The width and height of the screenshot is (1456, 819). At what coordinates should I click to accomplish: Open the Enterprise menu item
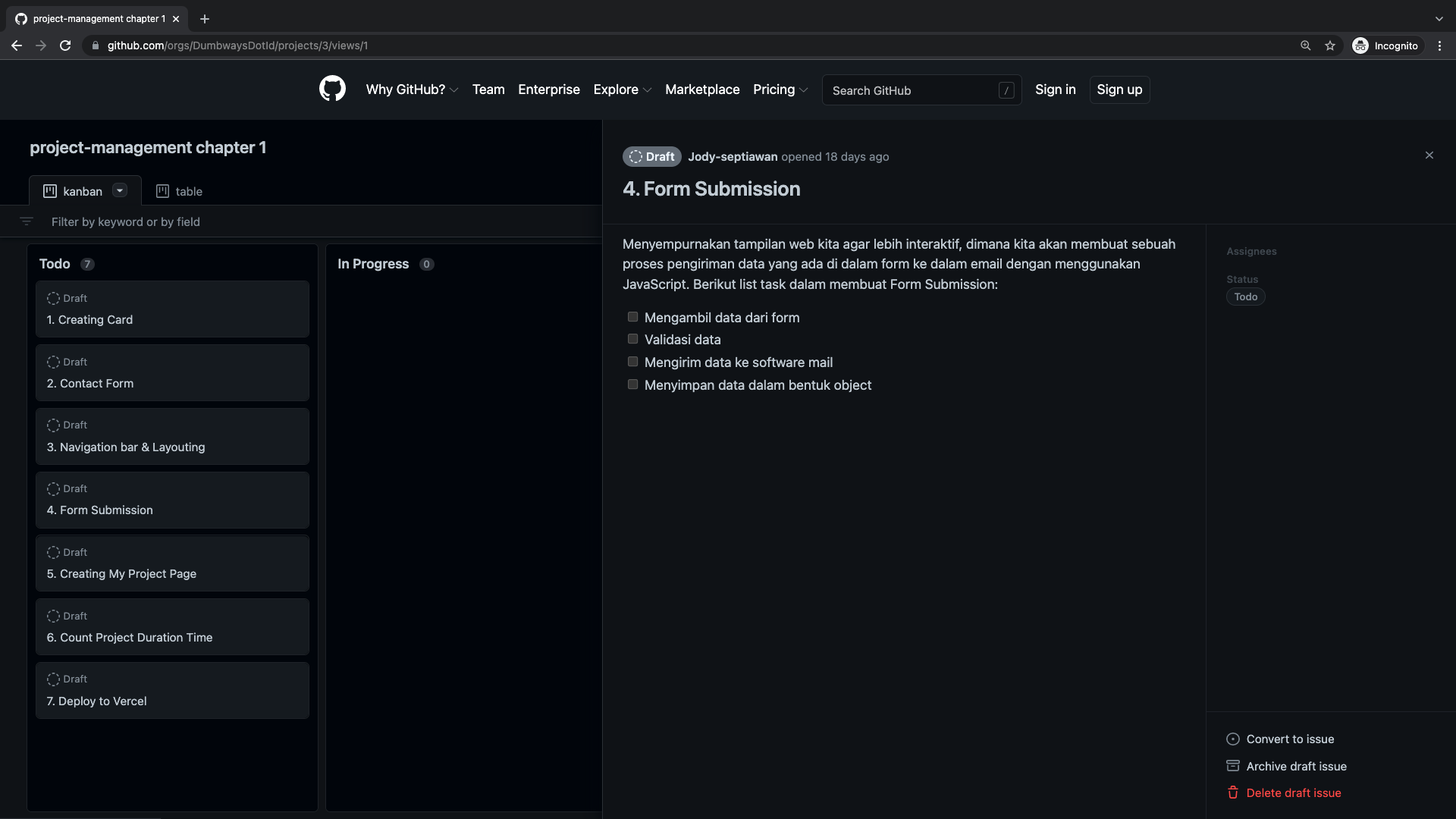[549, 89]
